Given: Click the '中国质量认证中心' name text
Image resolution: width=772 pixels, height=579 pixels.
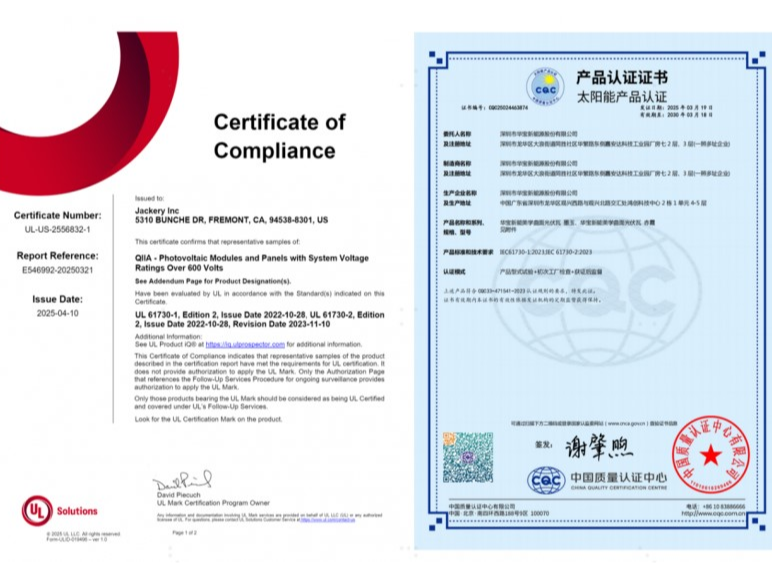Looking at the screenshot, I should pos(619,477).
